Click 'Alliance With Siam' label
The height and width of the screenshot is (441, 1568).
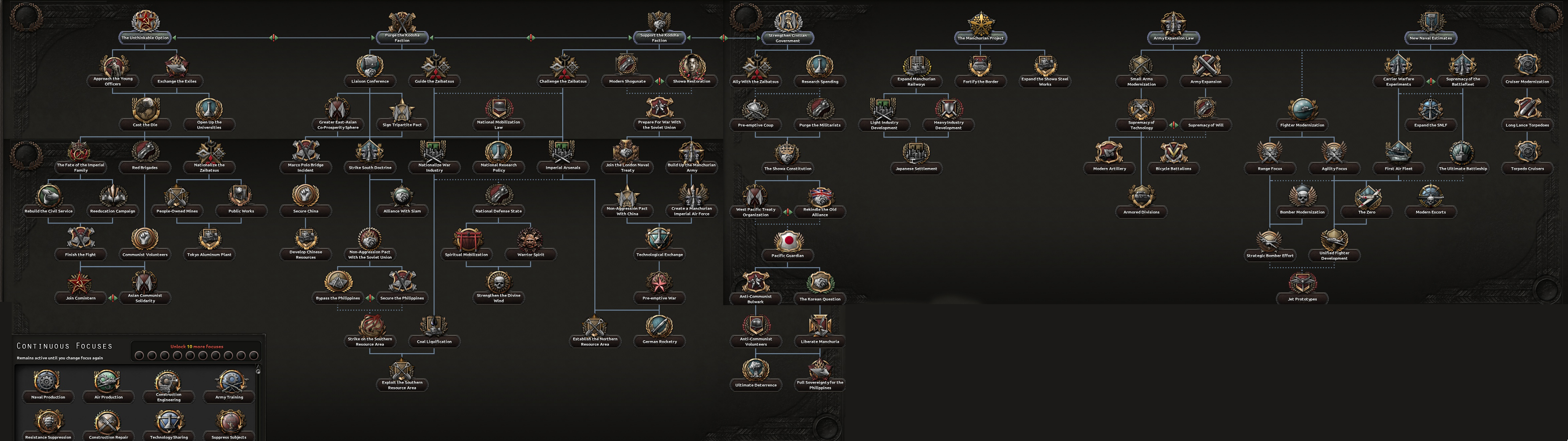402,211
